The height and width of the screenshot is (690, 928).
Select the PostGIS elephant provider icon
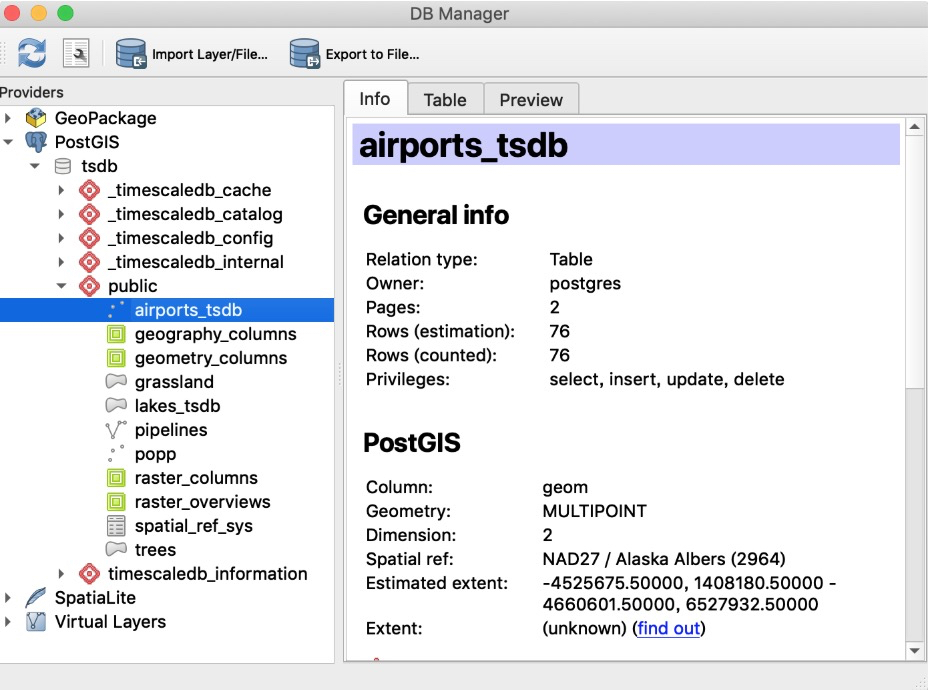[36, 142]
